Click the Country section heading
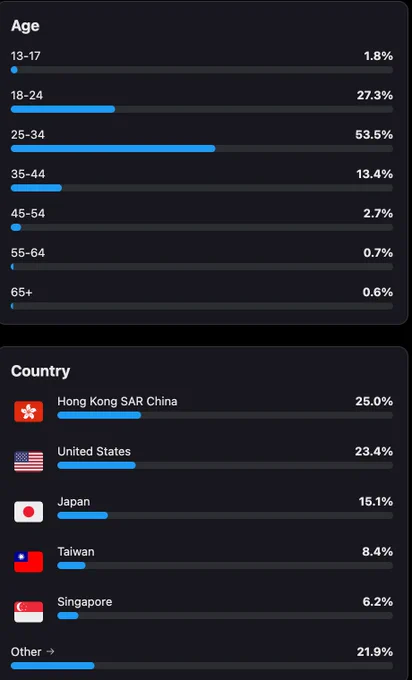 click(40, 371)
